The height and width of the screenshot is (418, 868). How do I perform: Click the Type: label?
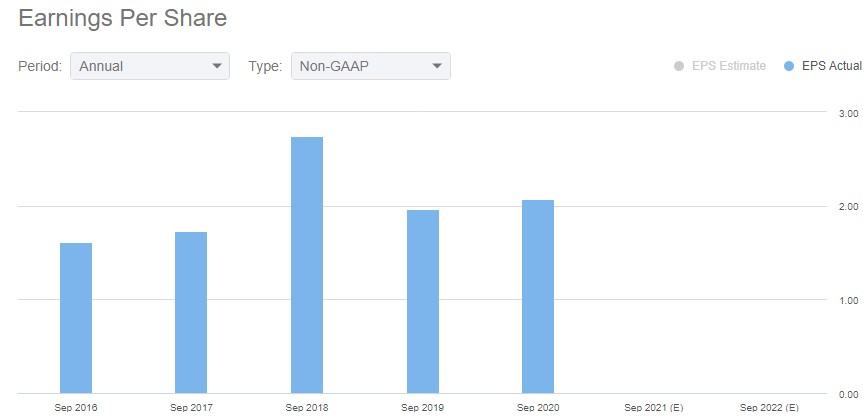tap(266, 66)
